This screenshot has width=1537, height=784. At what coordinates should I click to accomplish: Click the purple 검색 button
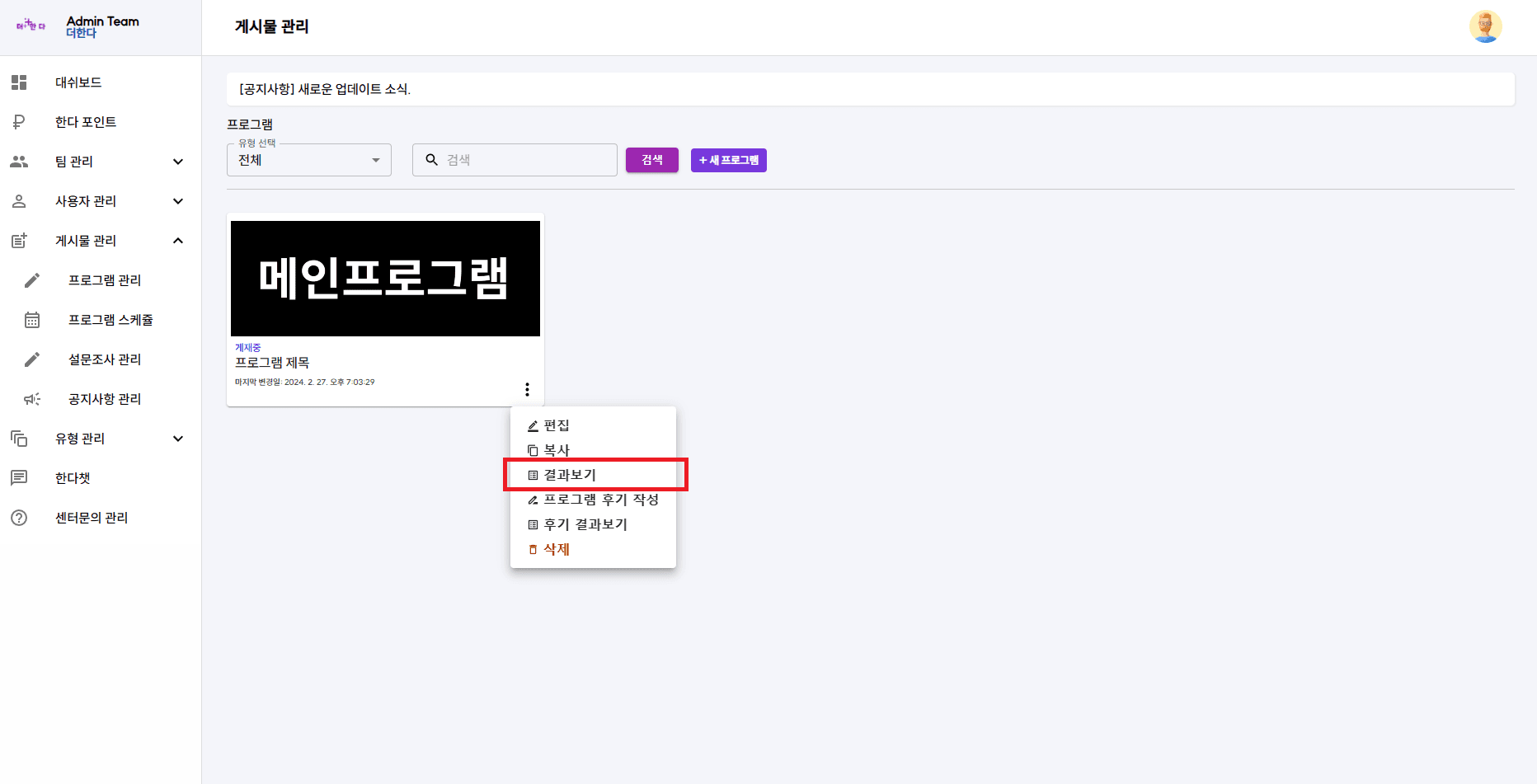[x=652, y=160]
